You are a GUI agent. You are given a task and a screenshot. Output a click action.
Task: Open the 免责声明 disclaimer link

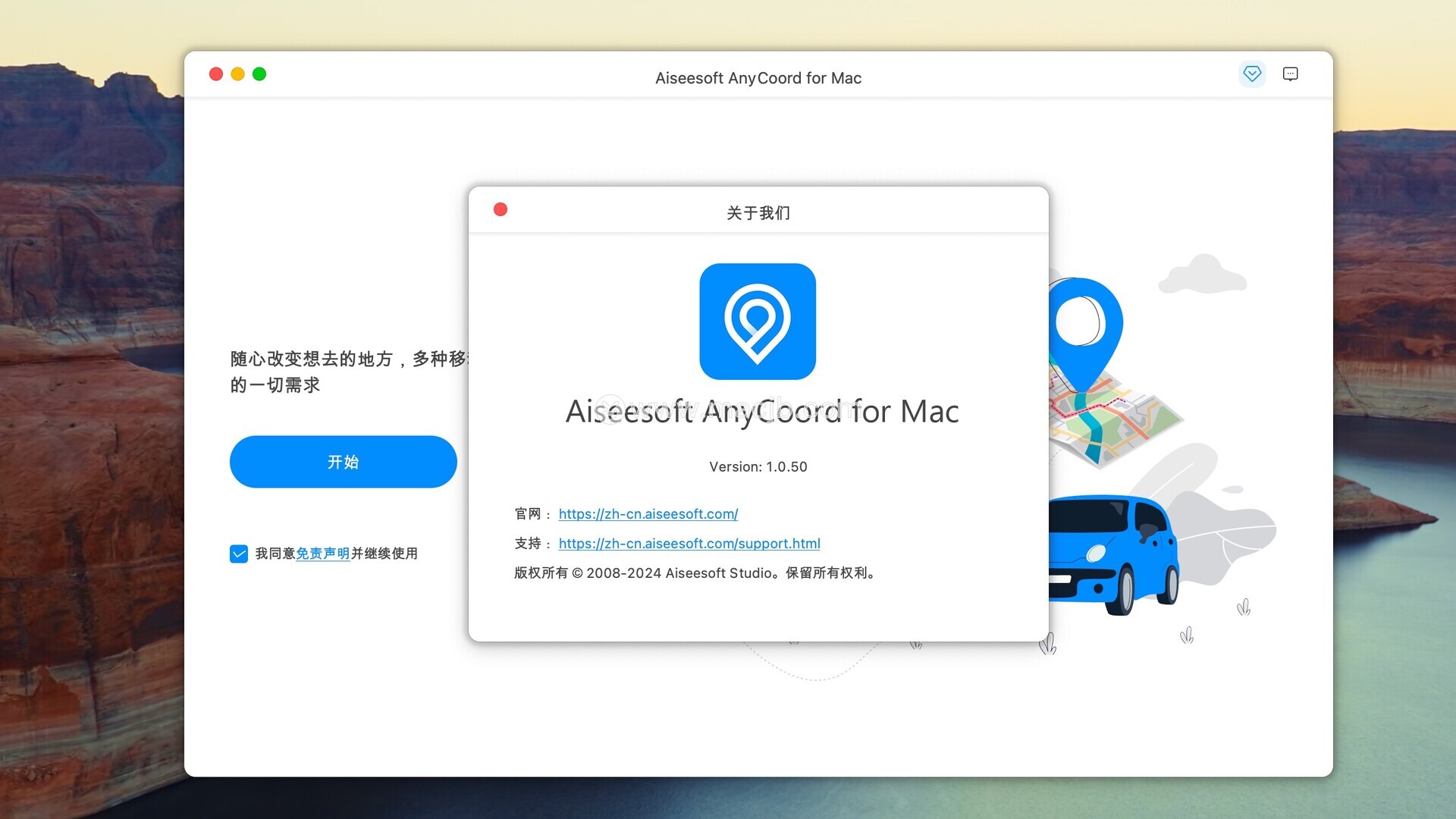point(323,554)
